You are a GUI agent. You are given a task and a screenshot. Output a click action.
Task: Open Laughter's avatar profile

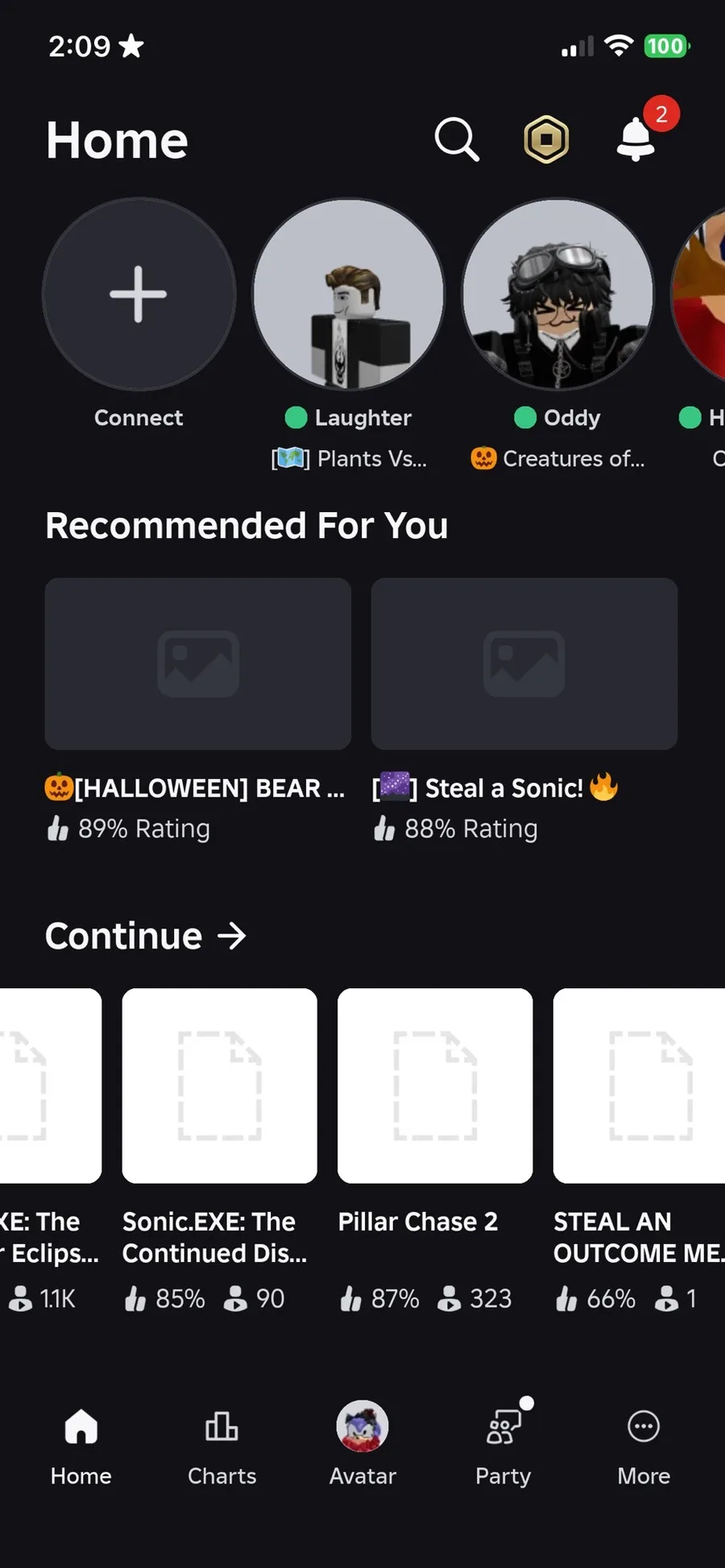348,294
